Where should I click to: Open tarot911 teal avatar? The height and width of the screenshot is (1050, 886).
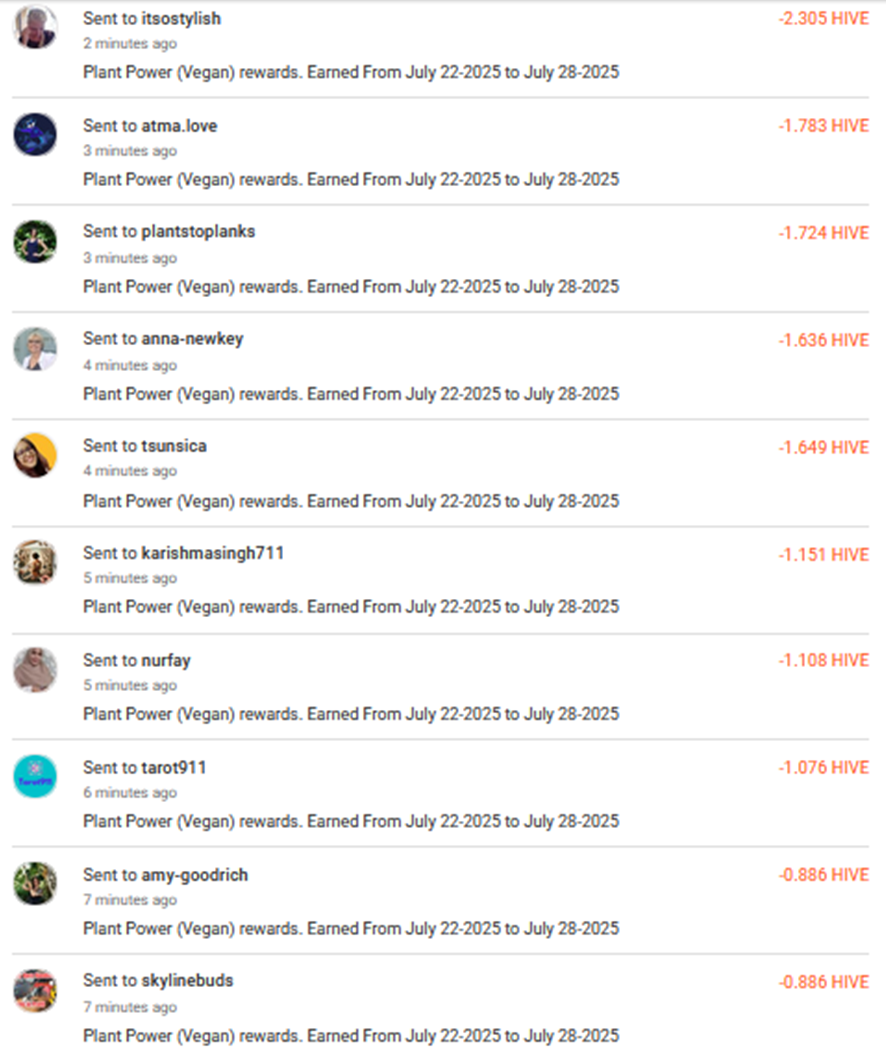pos(35,776)
